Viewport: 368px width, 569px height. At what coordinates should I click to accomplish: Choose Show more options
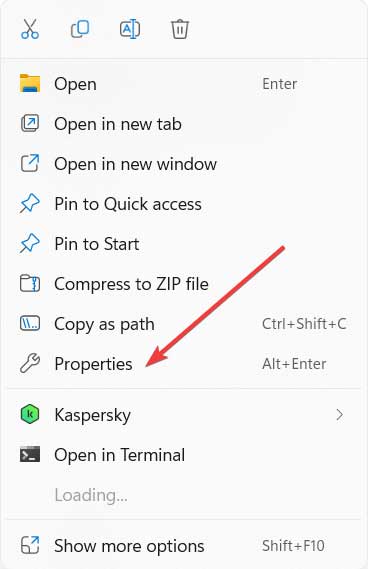click(x=184, y=546)
